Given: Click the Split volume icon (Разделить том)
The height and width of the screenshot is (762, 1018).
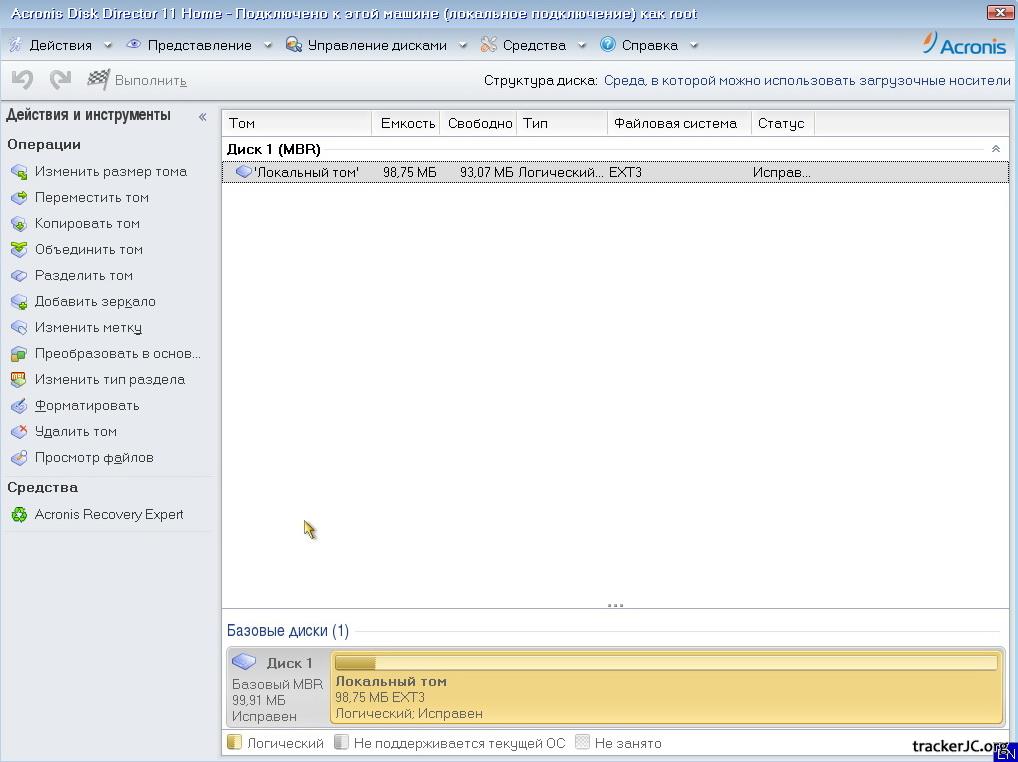Looking at the screenshot, I should (19, 276).
